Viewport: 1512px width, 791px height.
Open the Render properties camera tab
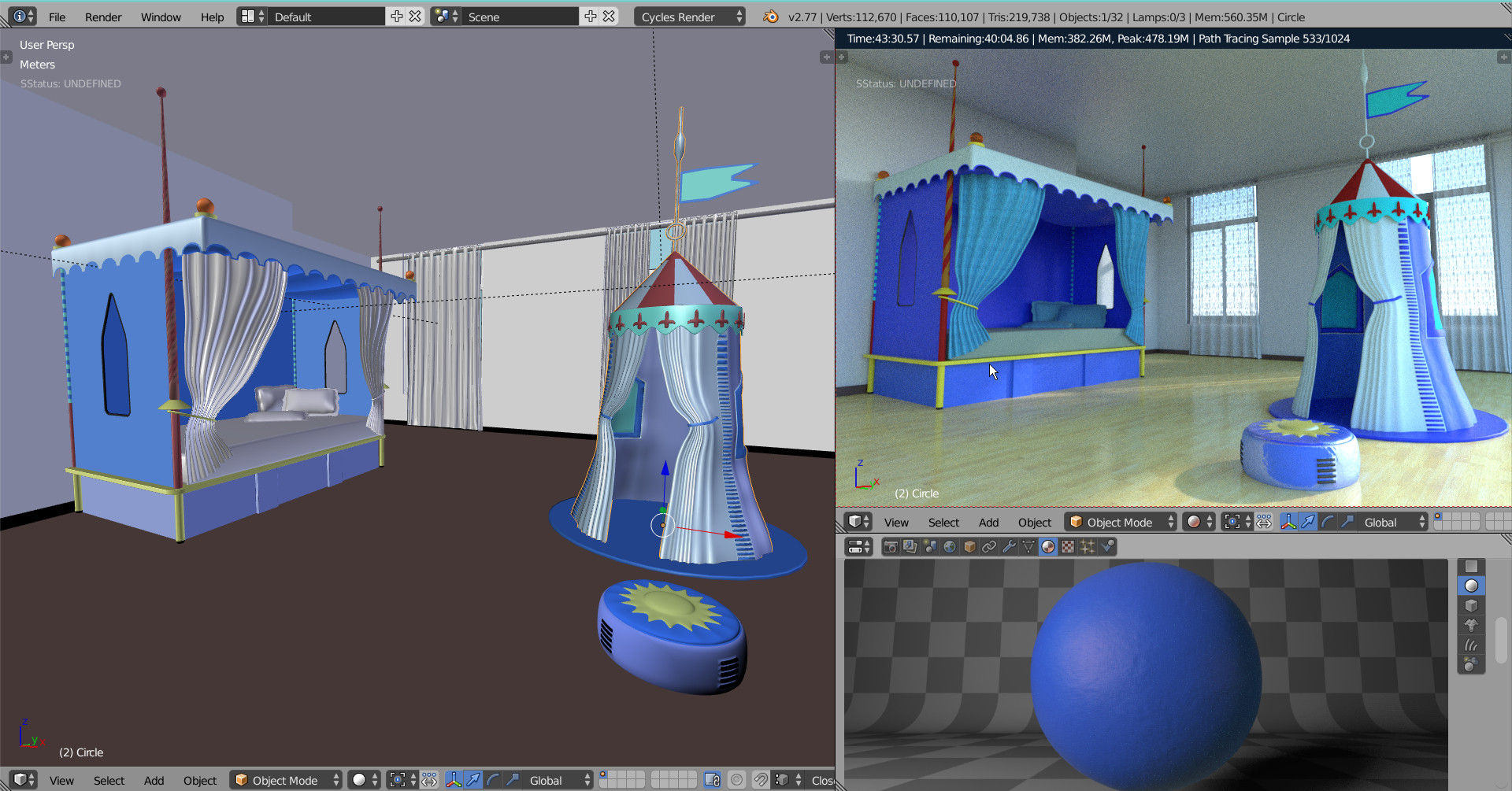click(x=891, y=547)
